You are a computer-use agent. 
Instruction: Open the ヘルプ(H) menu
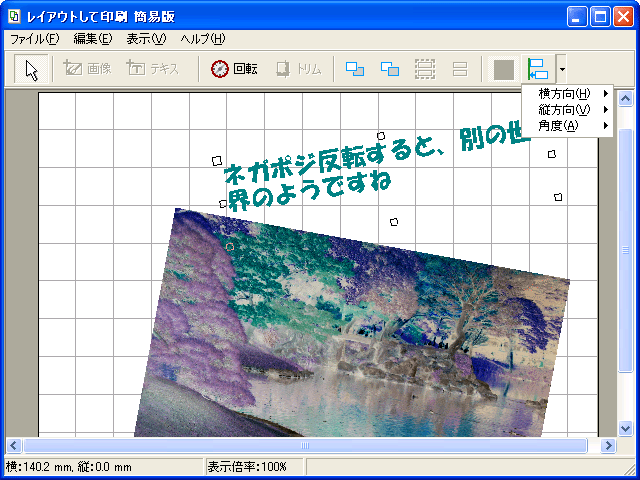[x=203, y=39]
